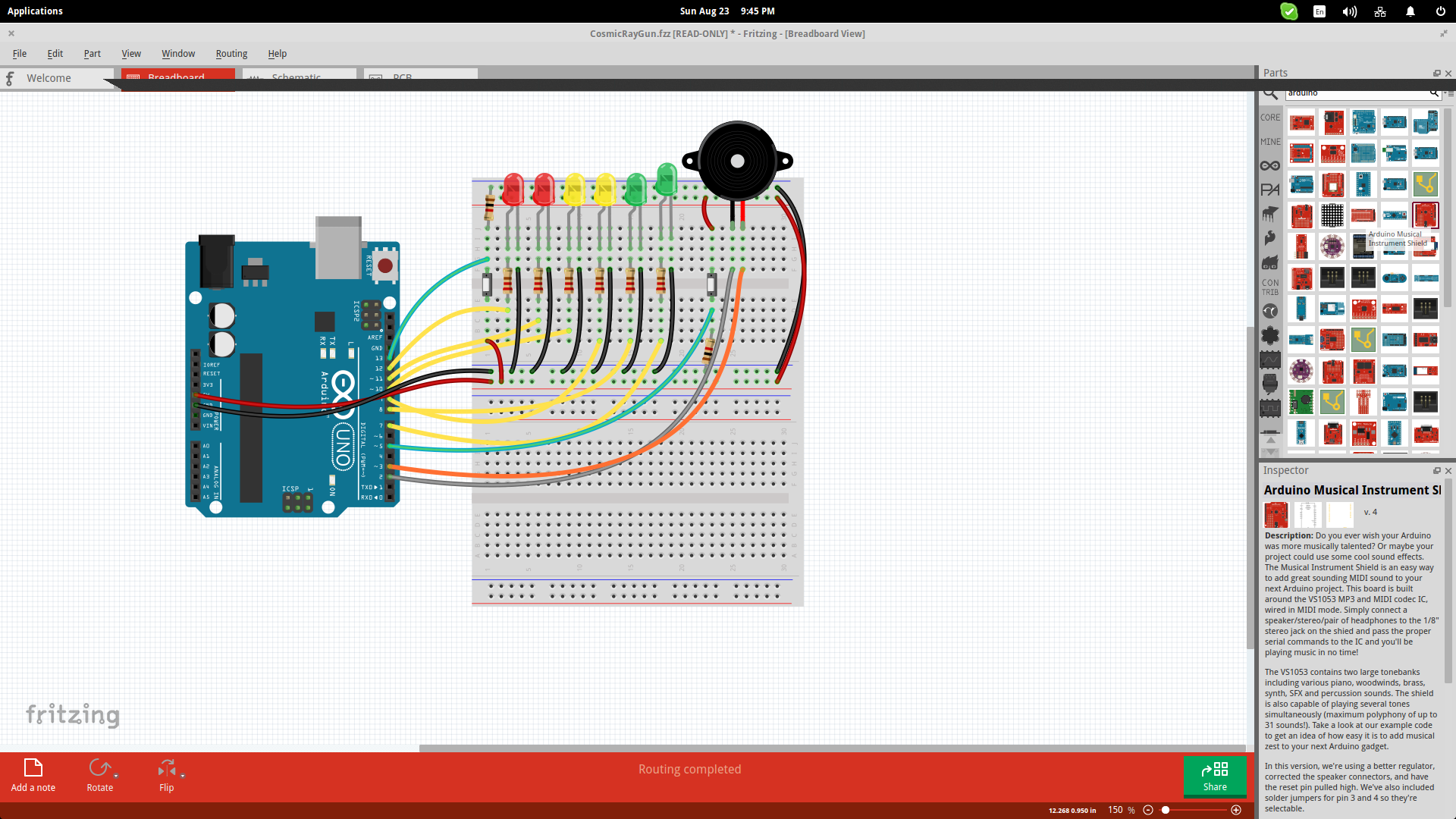Click the green Share button
The image size is (1456, 819).
pos(1215,776)
